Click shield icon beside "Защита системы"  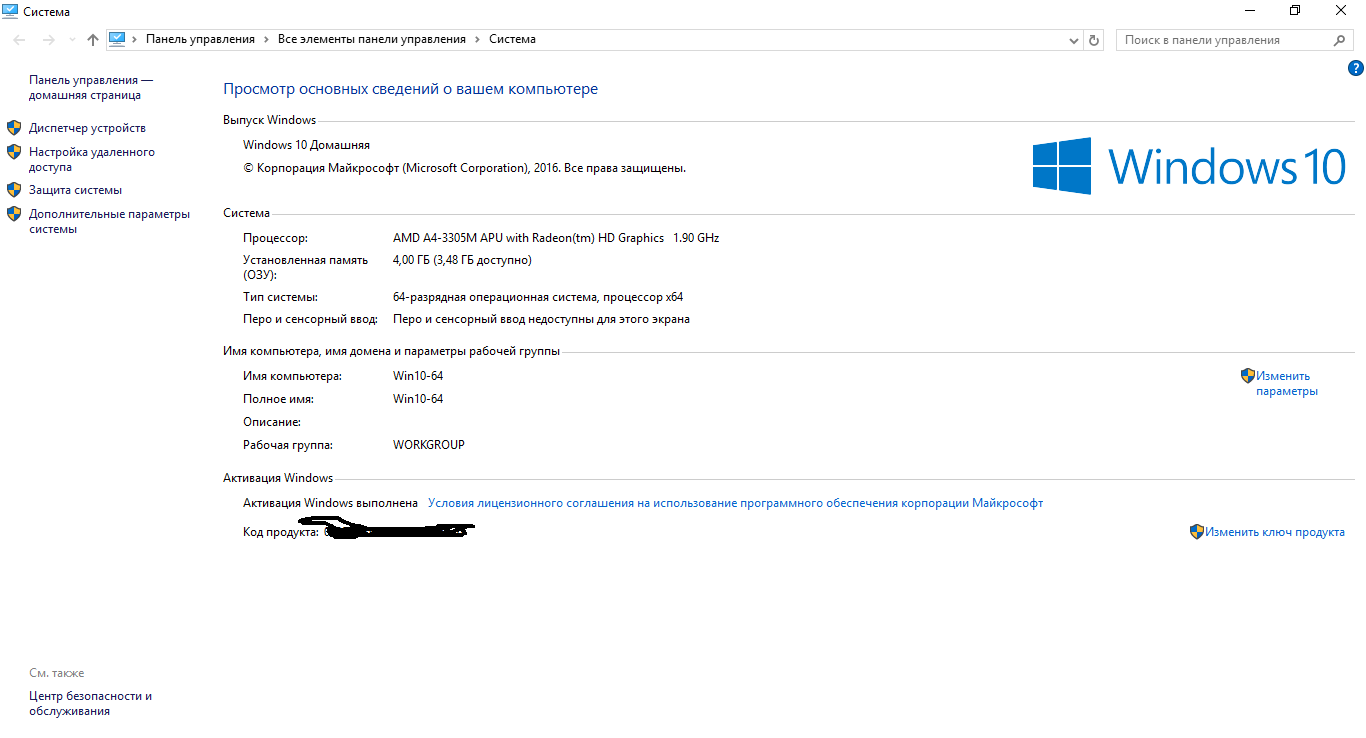(14, 189)
